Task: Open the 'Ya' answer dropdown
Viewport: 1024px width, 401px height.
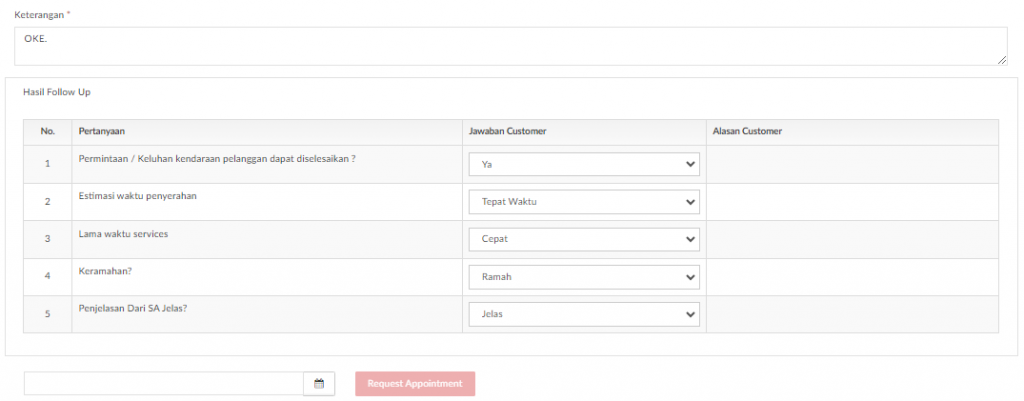Action: [584, 165]
